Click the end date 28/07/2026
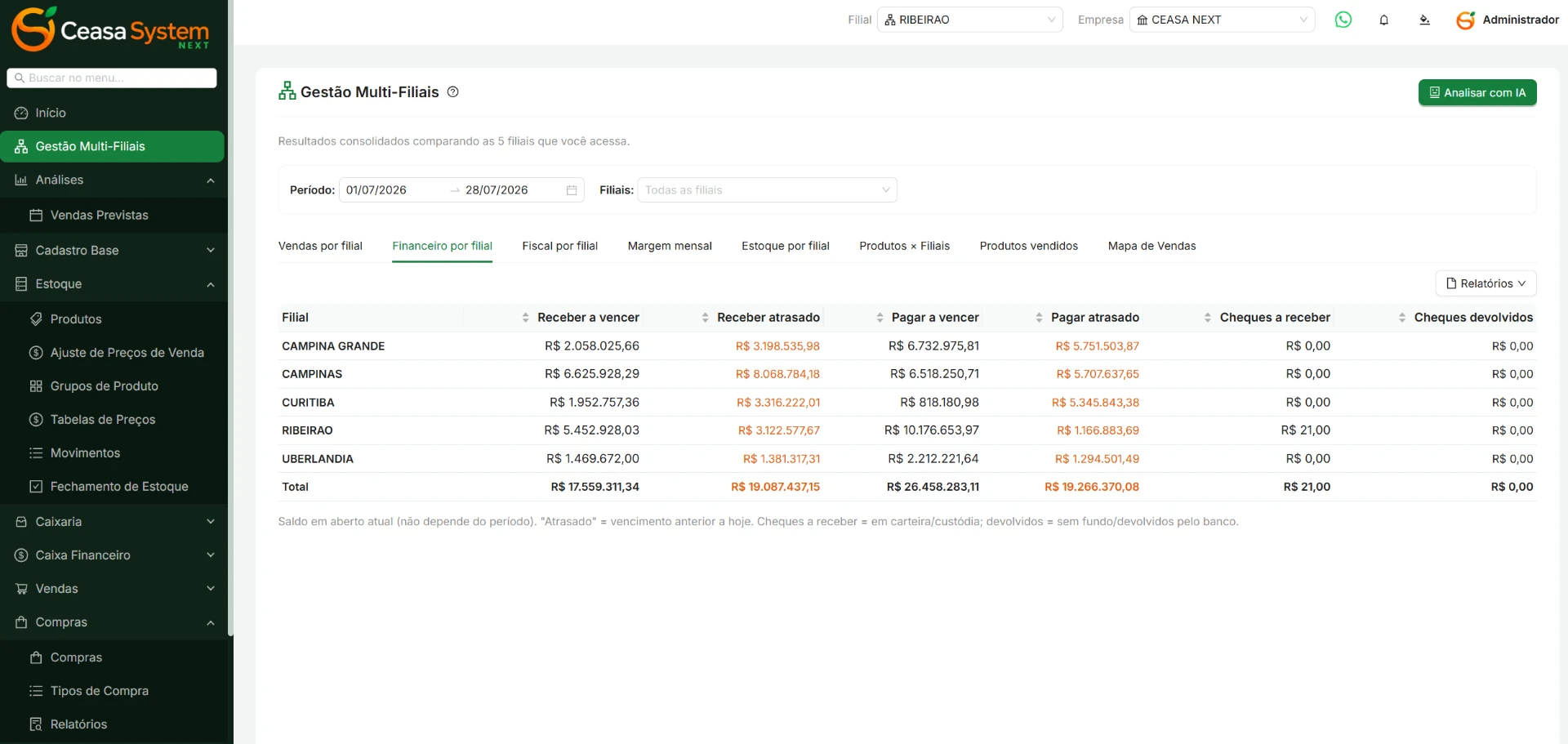 click(x=497, y=190)
